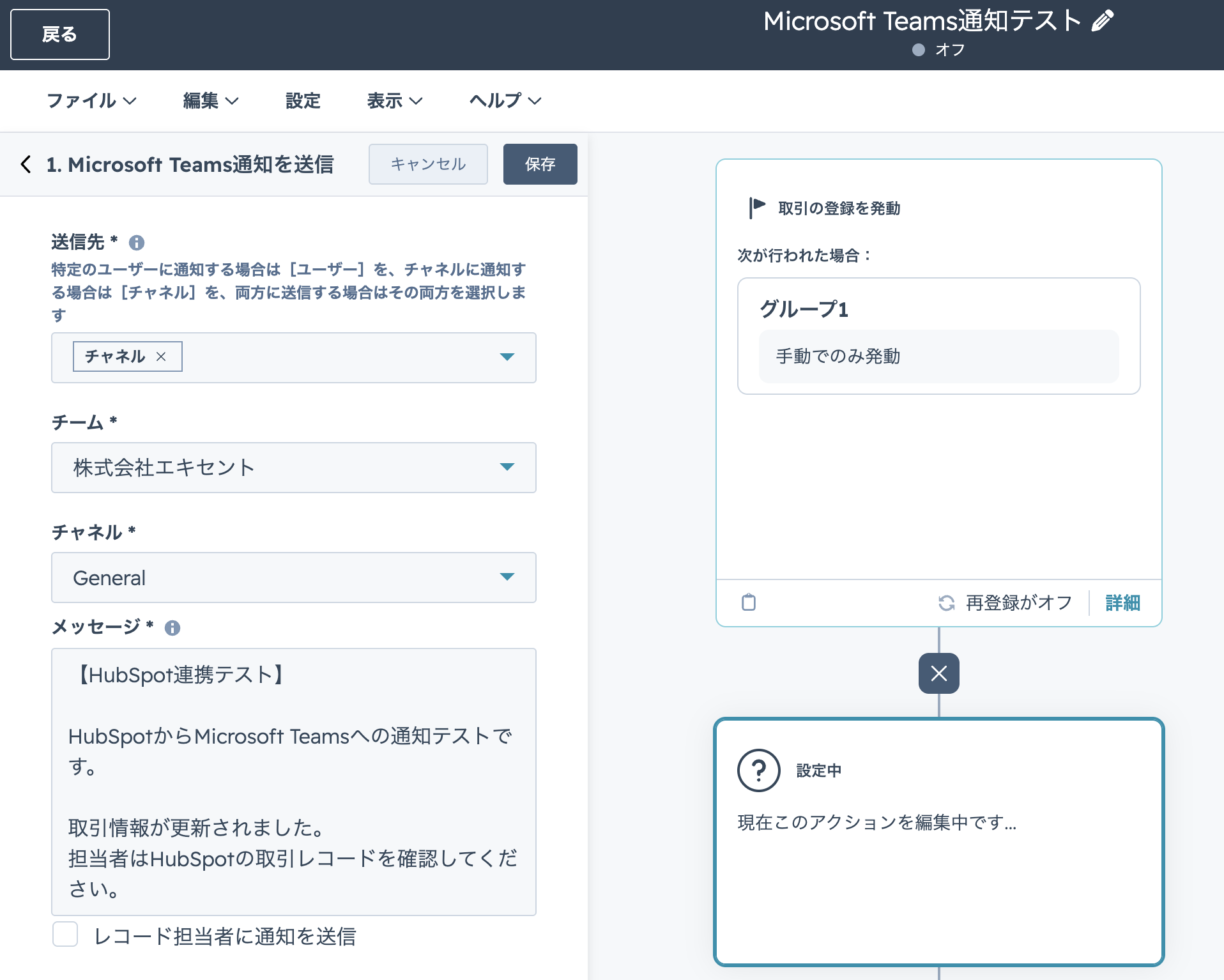The image size is (1224, 980).
Task: Click the X connector button between cards
Action: pos(939,673)
